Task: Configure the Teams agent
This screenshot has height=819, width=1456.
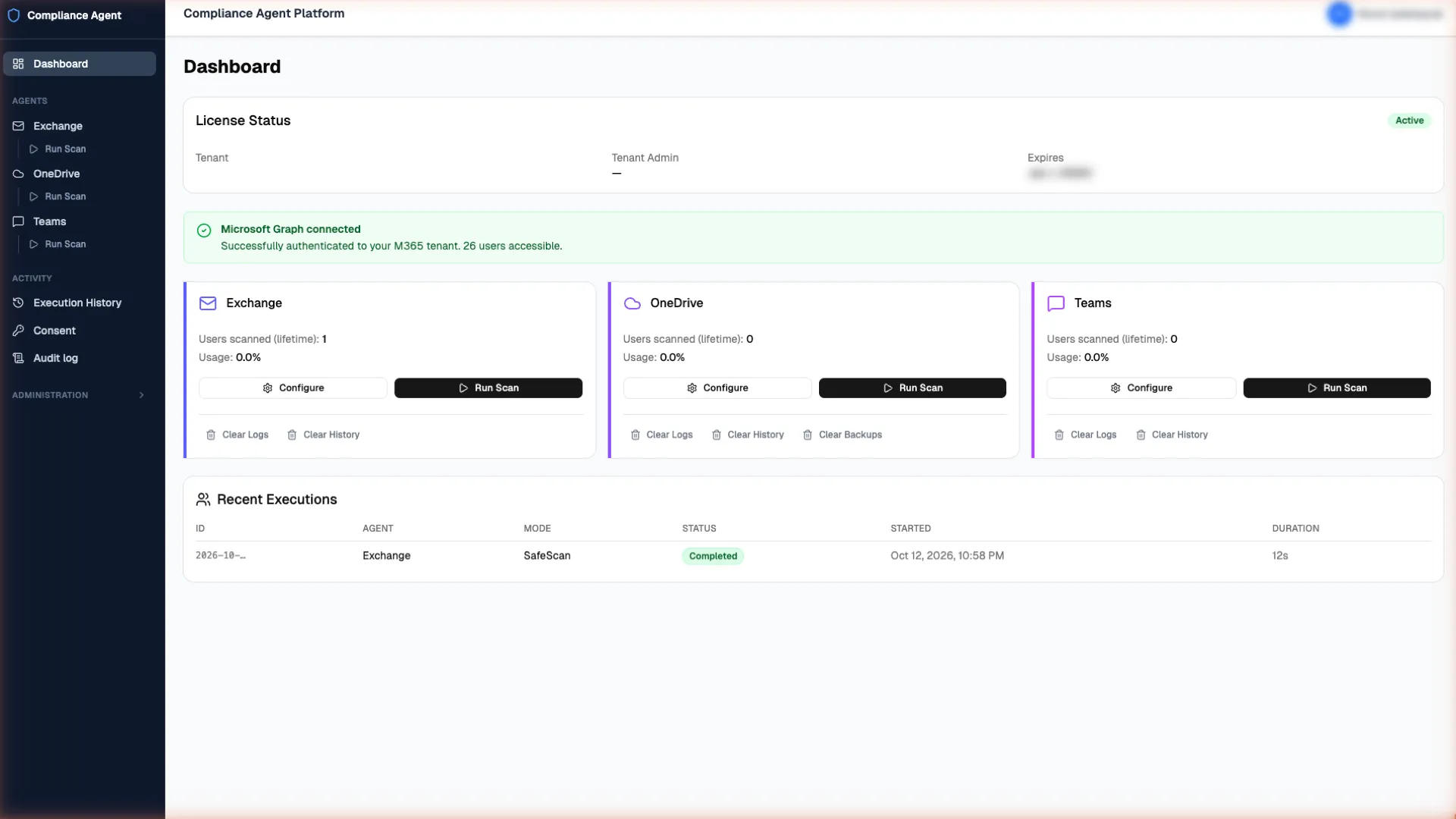Action: coord(1141,388)
